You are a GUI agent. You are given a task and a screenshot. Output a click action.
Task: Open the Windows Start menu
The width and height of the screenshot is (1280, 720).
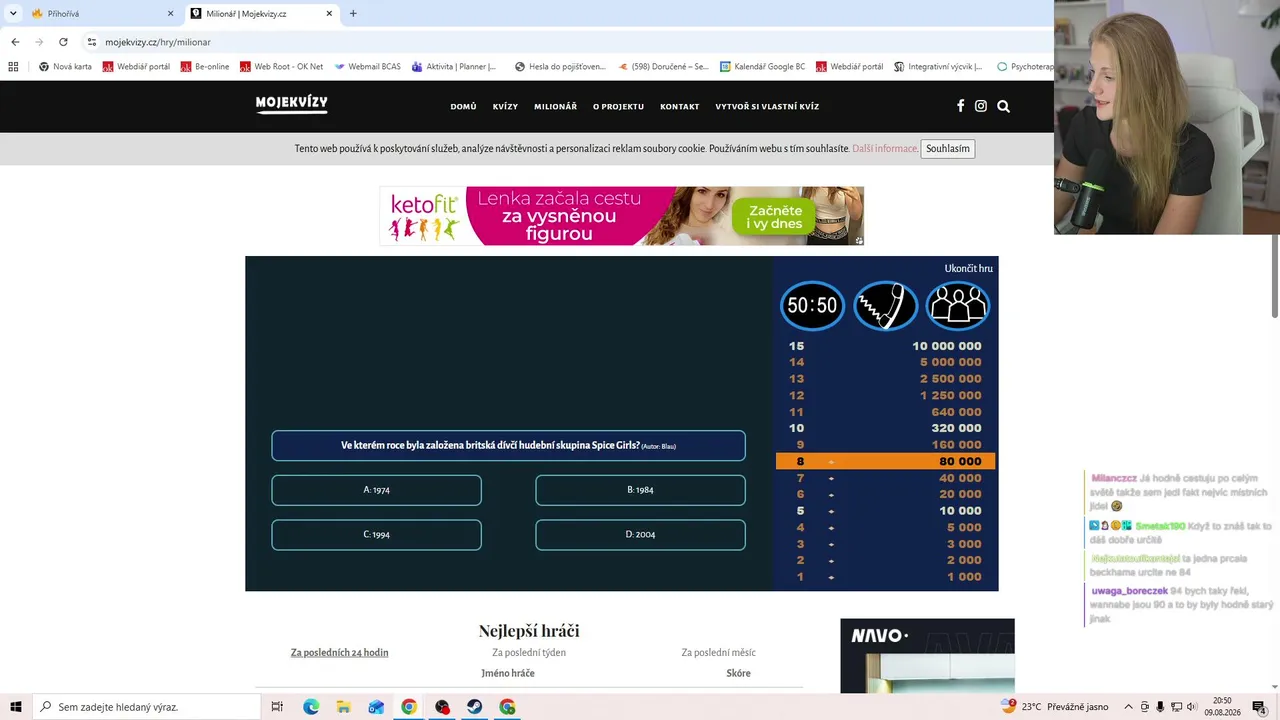(16, 707)
